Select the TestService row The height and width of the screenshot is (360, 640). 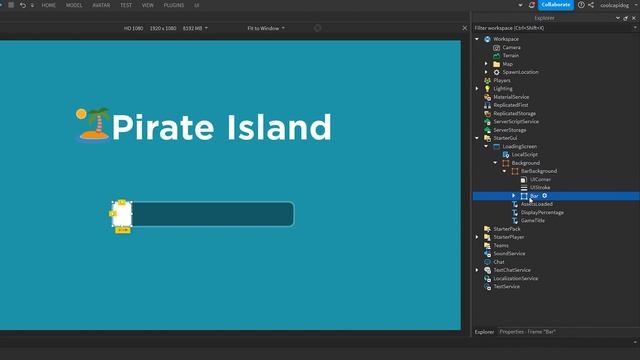[556, 287]
